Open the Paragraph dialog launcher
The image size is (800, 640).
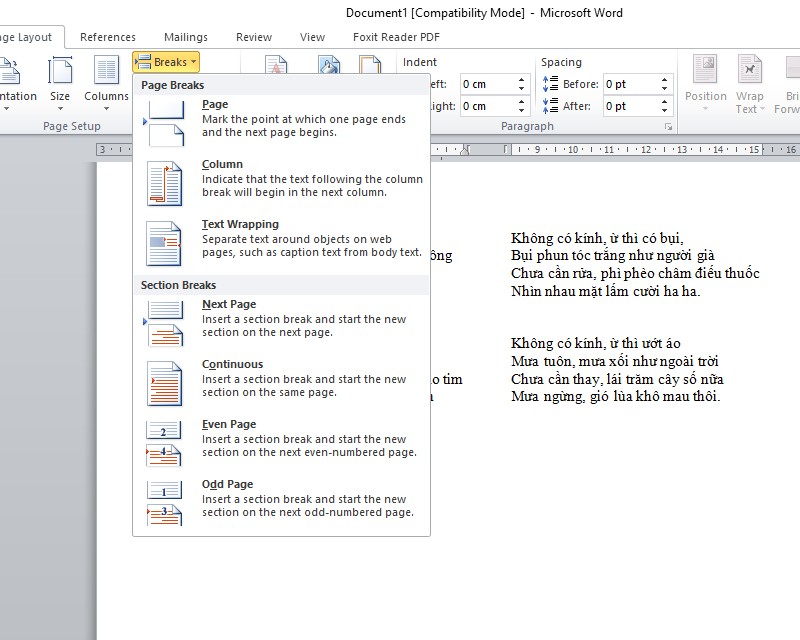pos(668,127)
